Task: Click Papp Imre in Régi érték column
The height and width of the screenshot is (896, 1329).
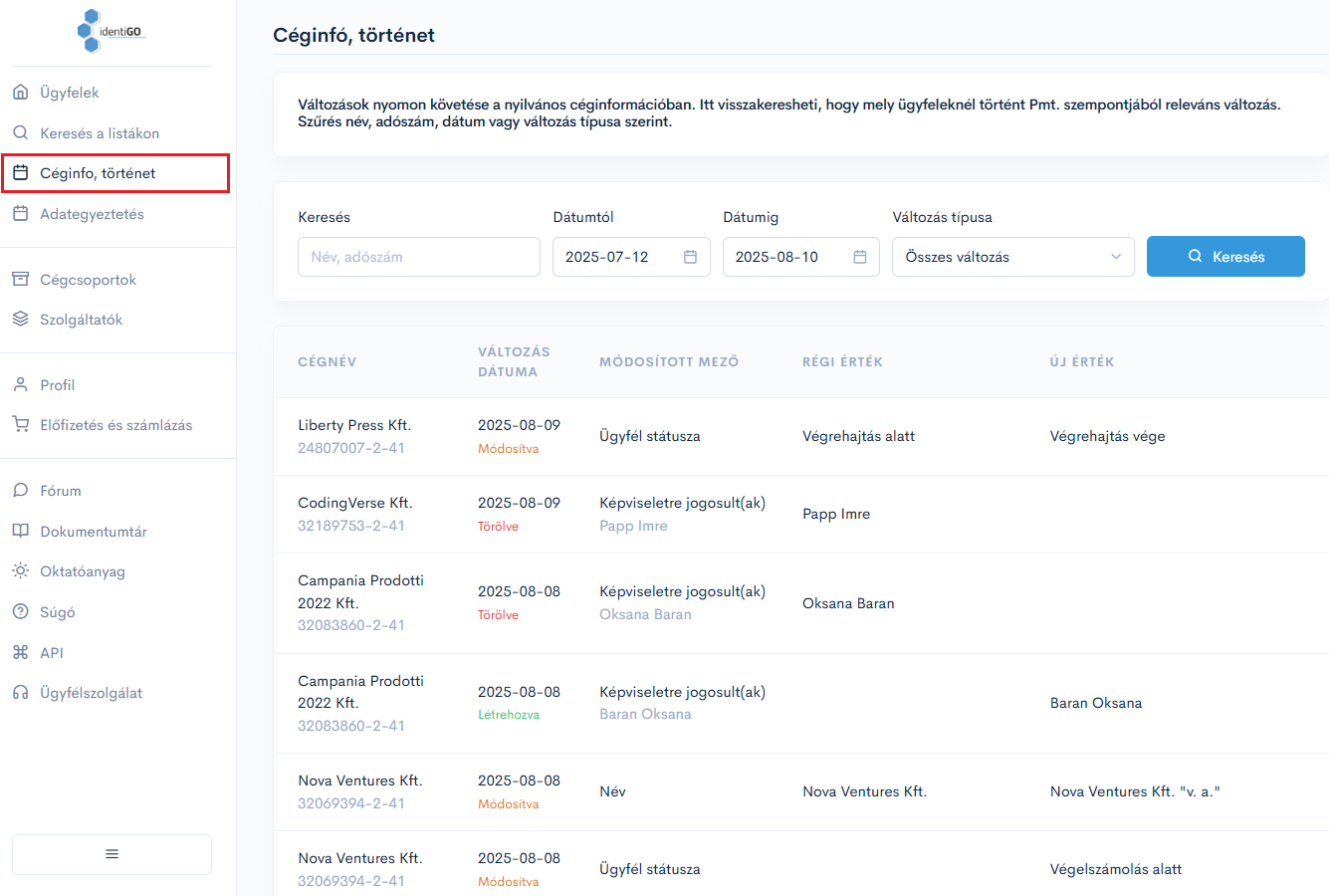Action: point(836,514)
